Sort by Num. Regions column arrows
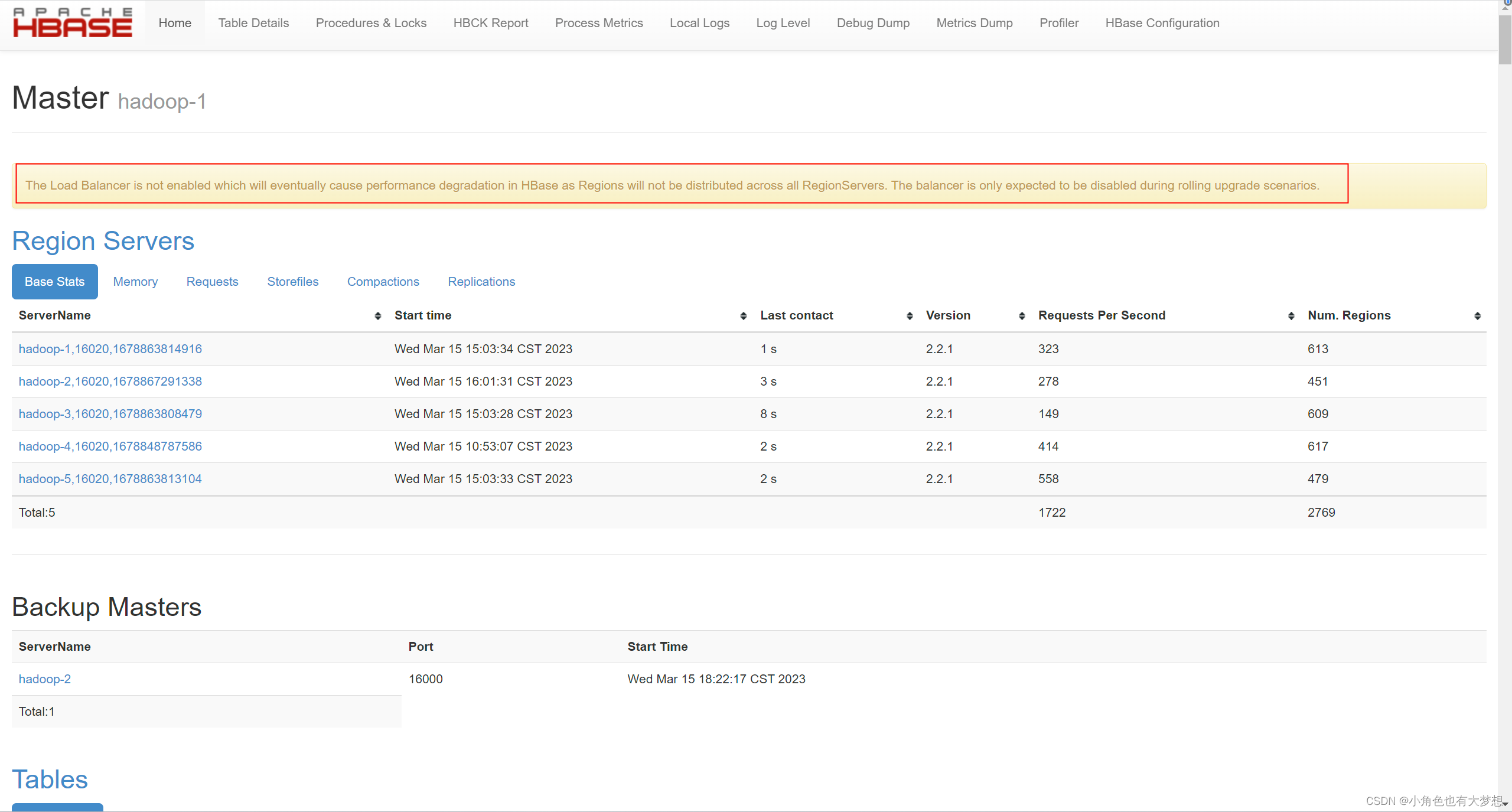The width and height of the screenshot is (1512, 812). tap(1477, 316)
